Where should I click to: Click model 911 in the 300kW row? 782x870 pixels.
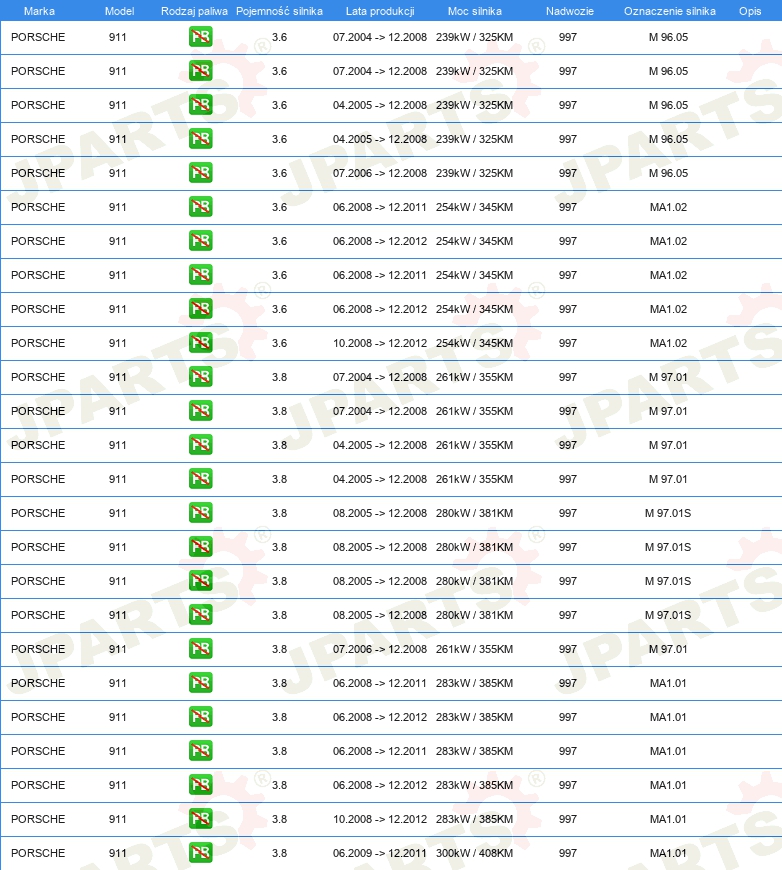117,853
